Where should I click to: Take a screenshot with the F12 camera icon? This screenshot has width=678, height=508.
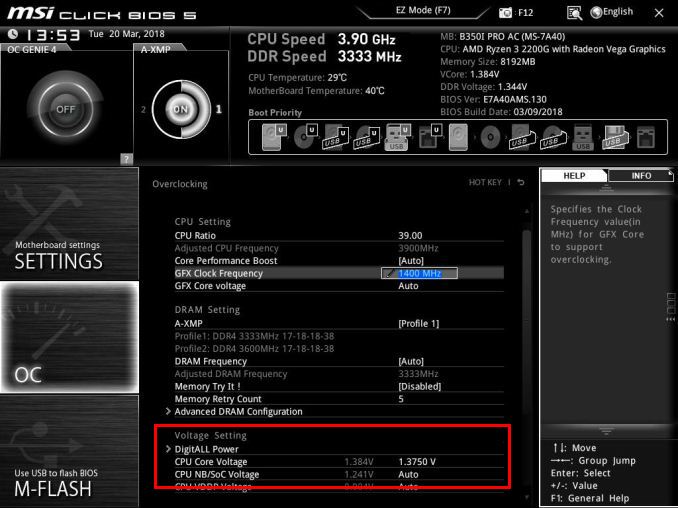[505, 13]
